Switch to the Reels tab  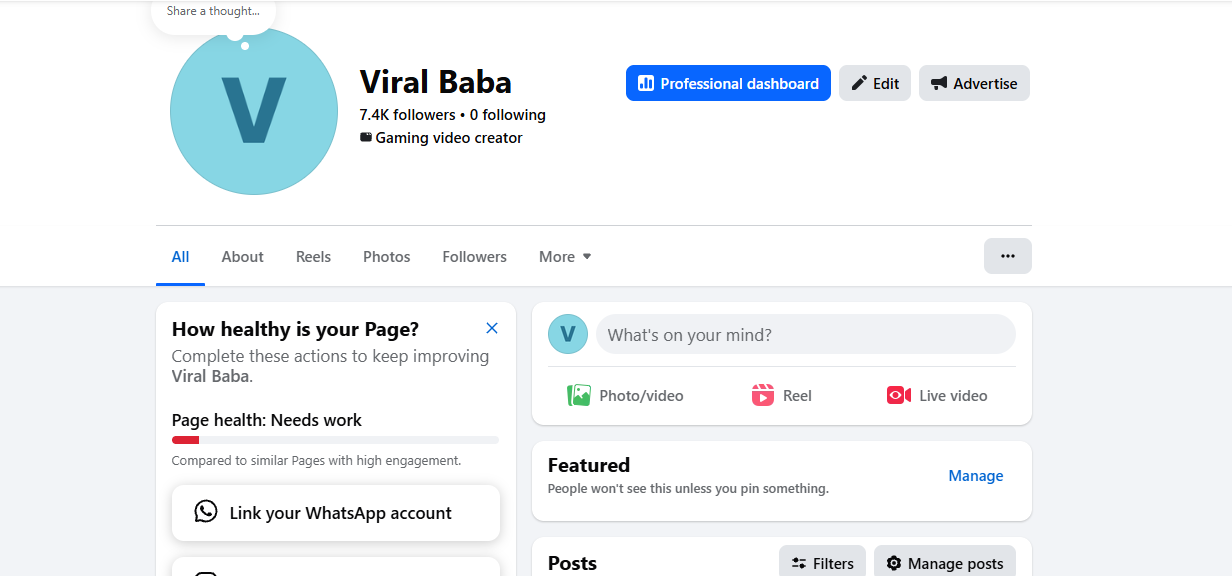pos(313,257)
